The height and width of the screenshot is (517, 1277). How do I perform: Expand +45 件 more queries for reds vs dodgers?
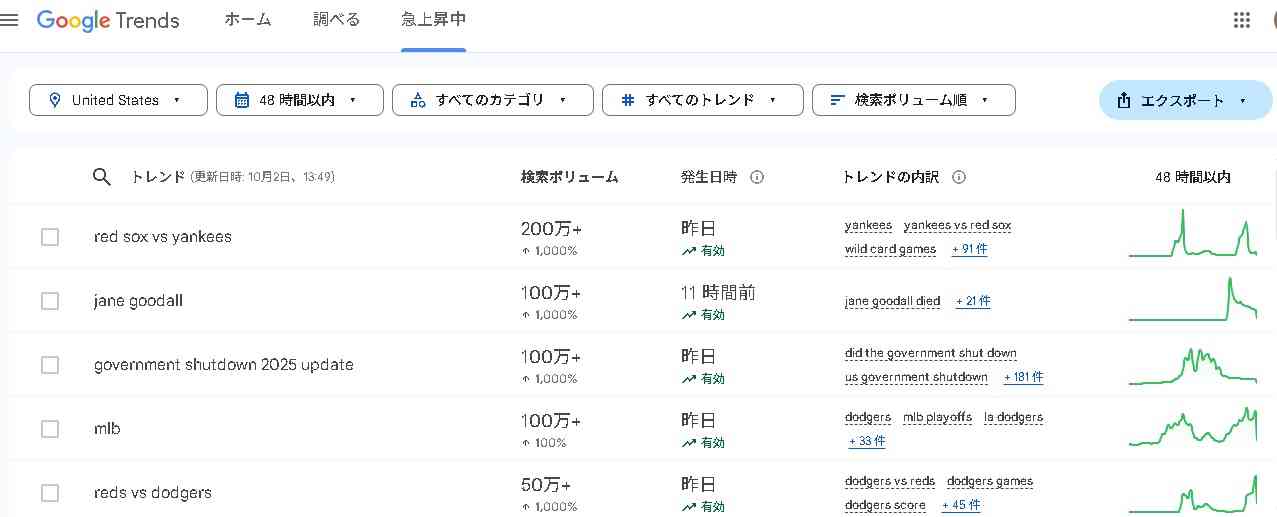coord(961,506)
